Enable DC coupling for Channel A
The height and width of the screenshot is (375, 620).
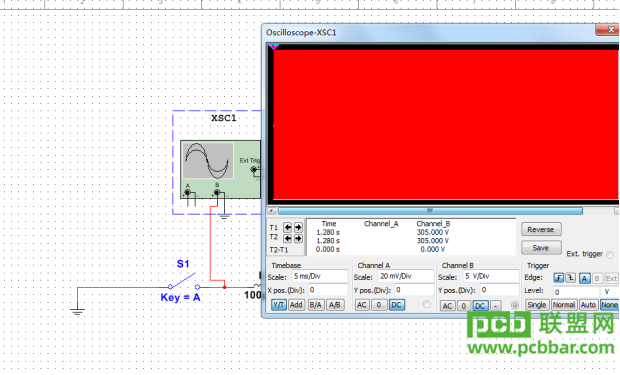point(397,305)
